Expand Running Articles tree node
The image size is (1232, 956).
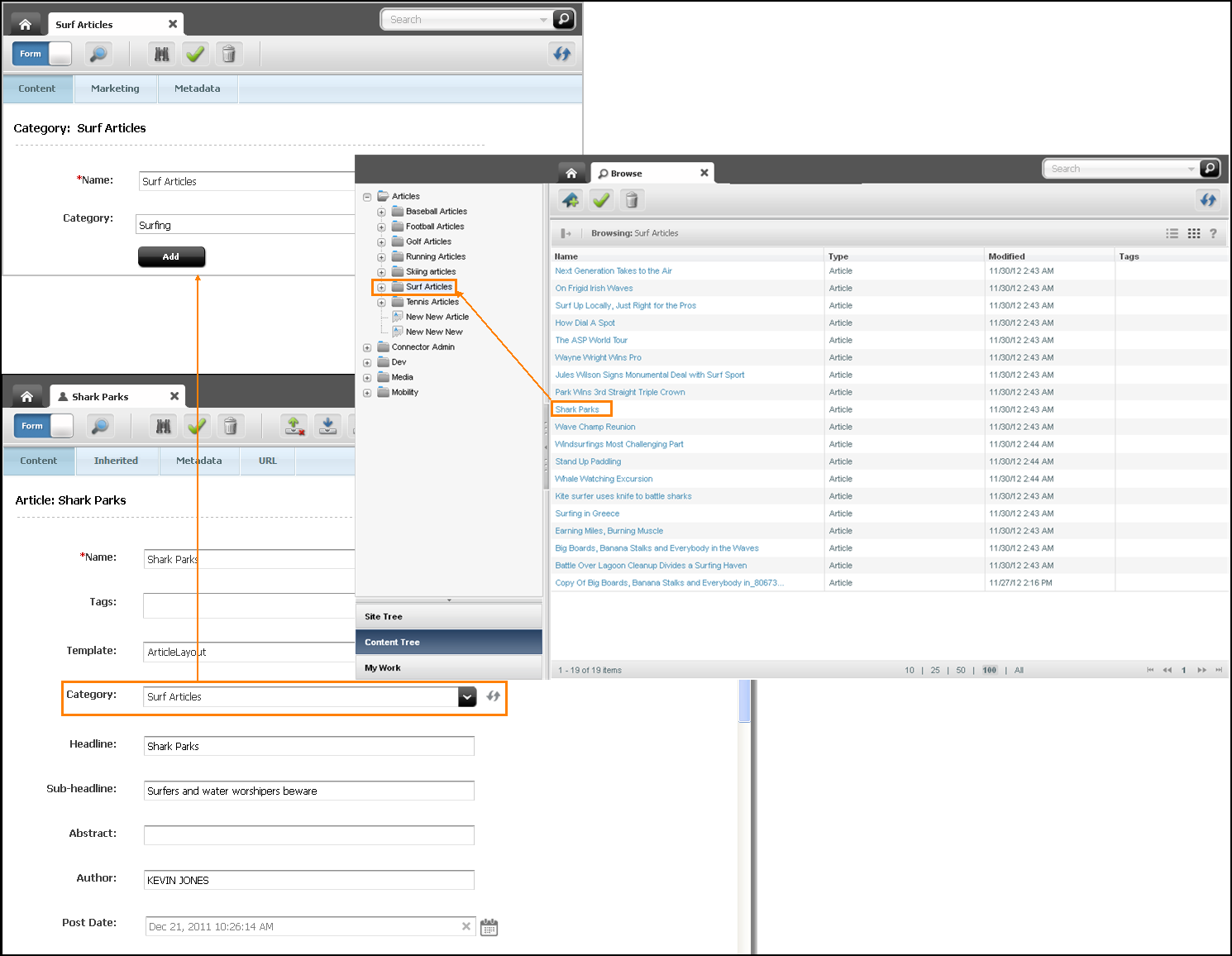(381, 257)
